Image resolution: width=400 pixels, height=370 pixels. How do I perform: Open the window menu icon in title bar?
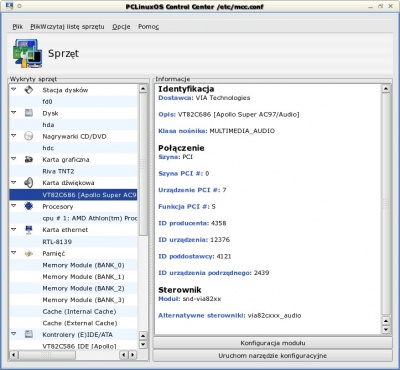point(10,6)
